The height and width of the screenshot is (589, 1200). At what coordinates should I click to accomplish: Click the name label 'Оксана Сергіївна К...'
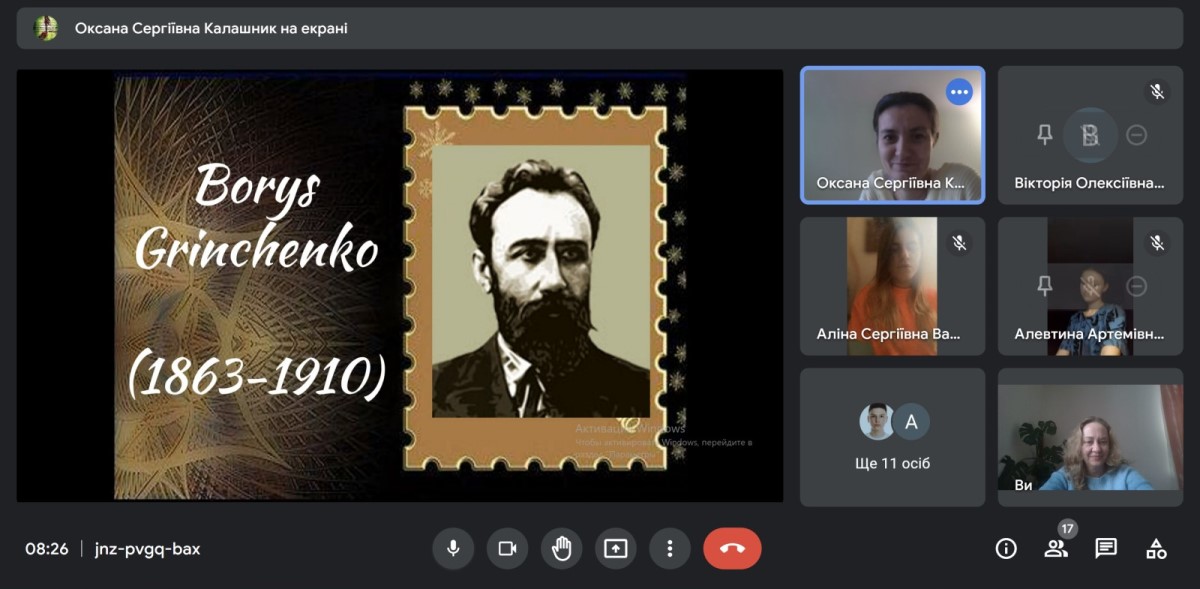click(x=891, y=183)
